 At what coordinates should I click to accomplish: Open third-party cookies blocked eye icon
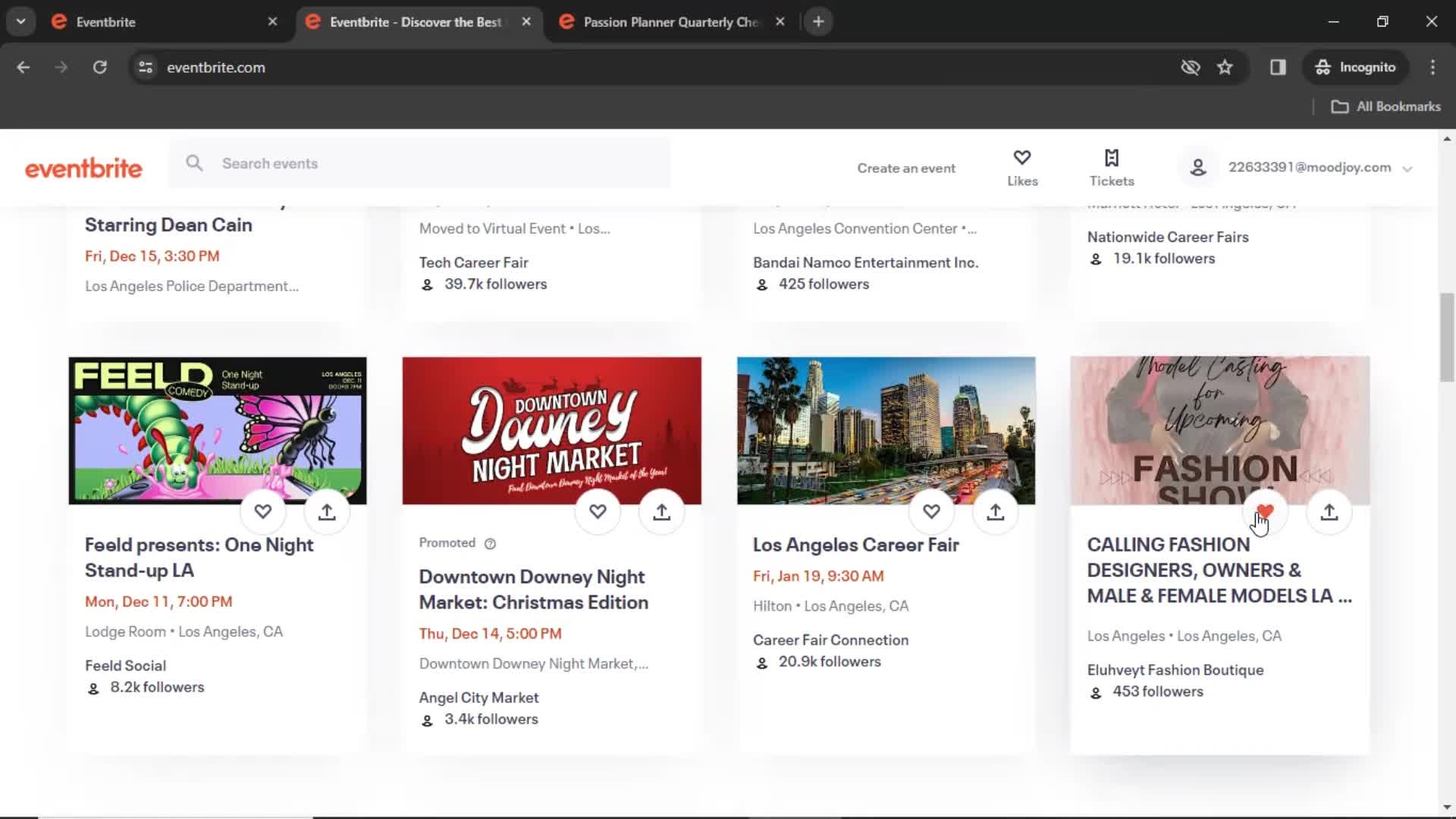(1191, 67)
